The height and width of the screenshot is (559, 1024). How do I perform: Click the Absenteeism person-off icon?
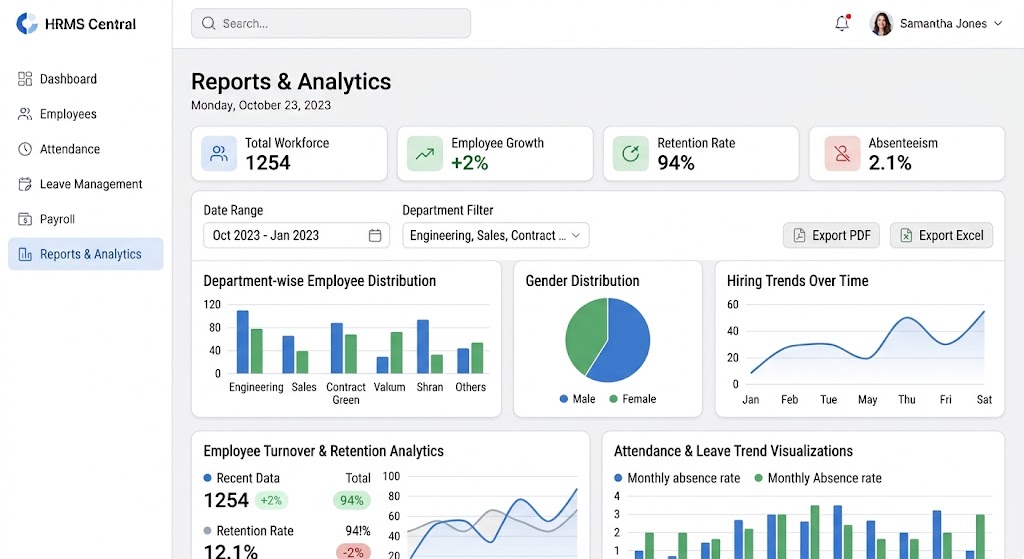(842, 154)
